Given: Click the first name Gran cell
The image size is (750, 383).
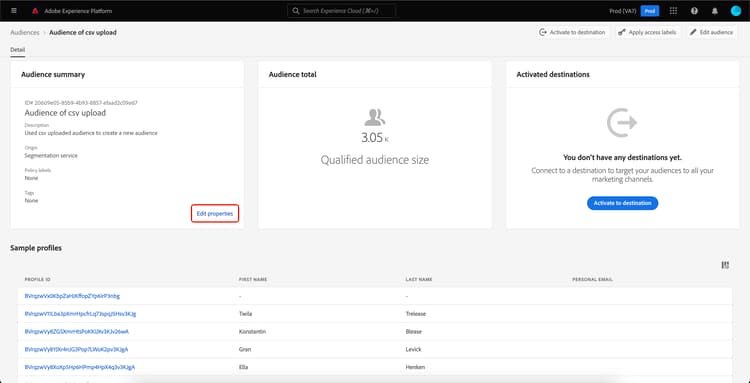Looking at the screenshot, I should 244,349.
